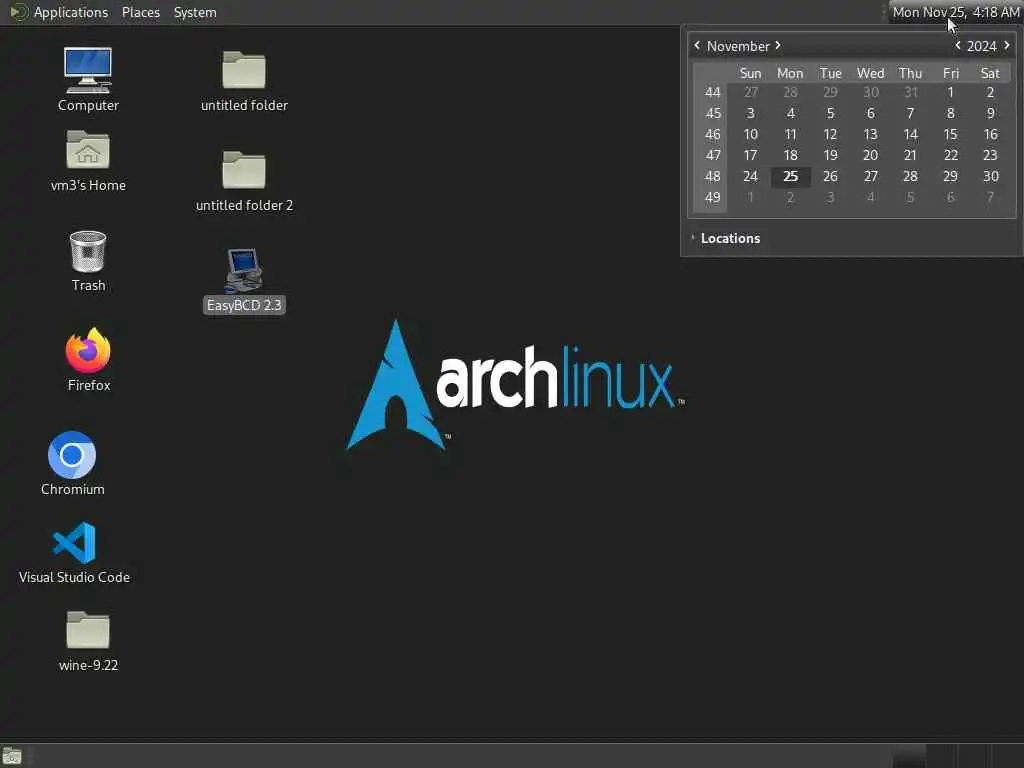Select November 26 in the calendar

click(x=830, y=176)
